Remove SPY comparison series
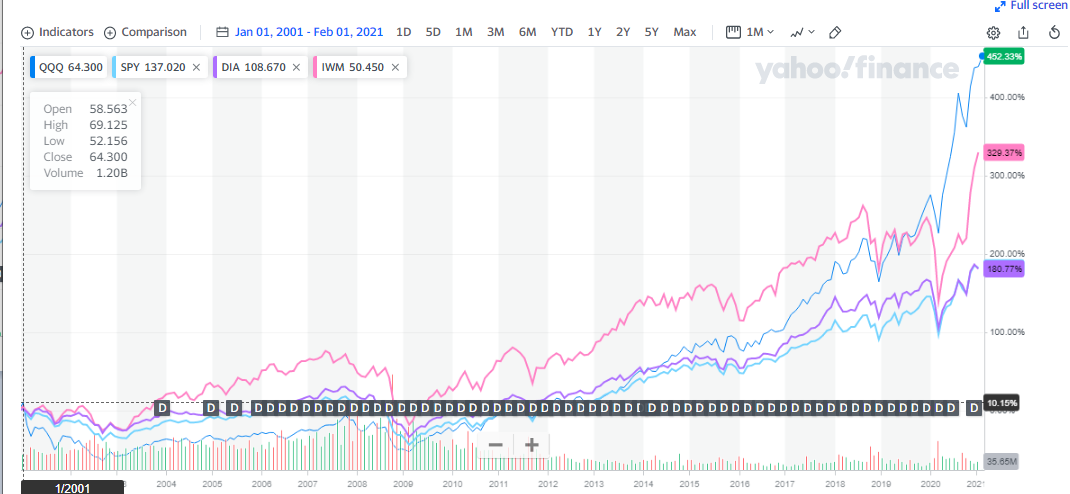Screen dimensions: 1070x494 tap(196, 68)
